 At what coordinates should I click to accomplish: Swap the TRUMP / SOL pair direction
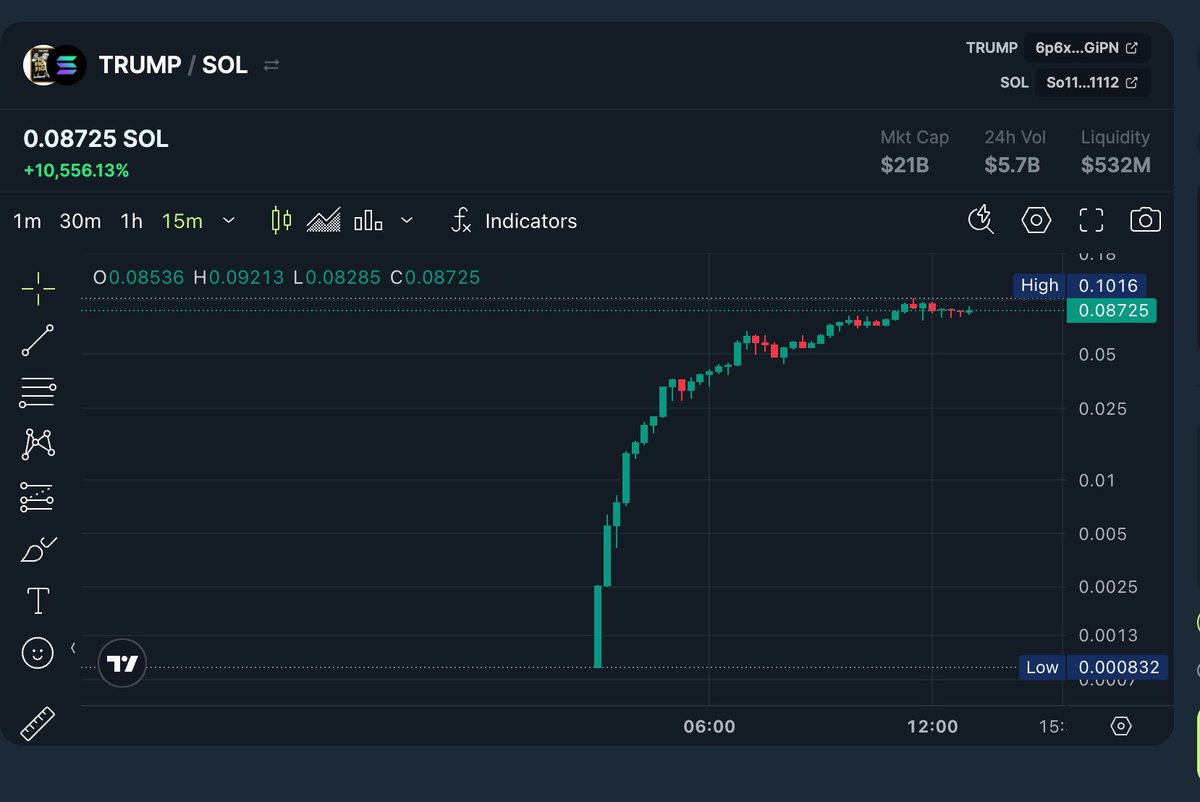(x=271, y=65)
